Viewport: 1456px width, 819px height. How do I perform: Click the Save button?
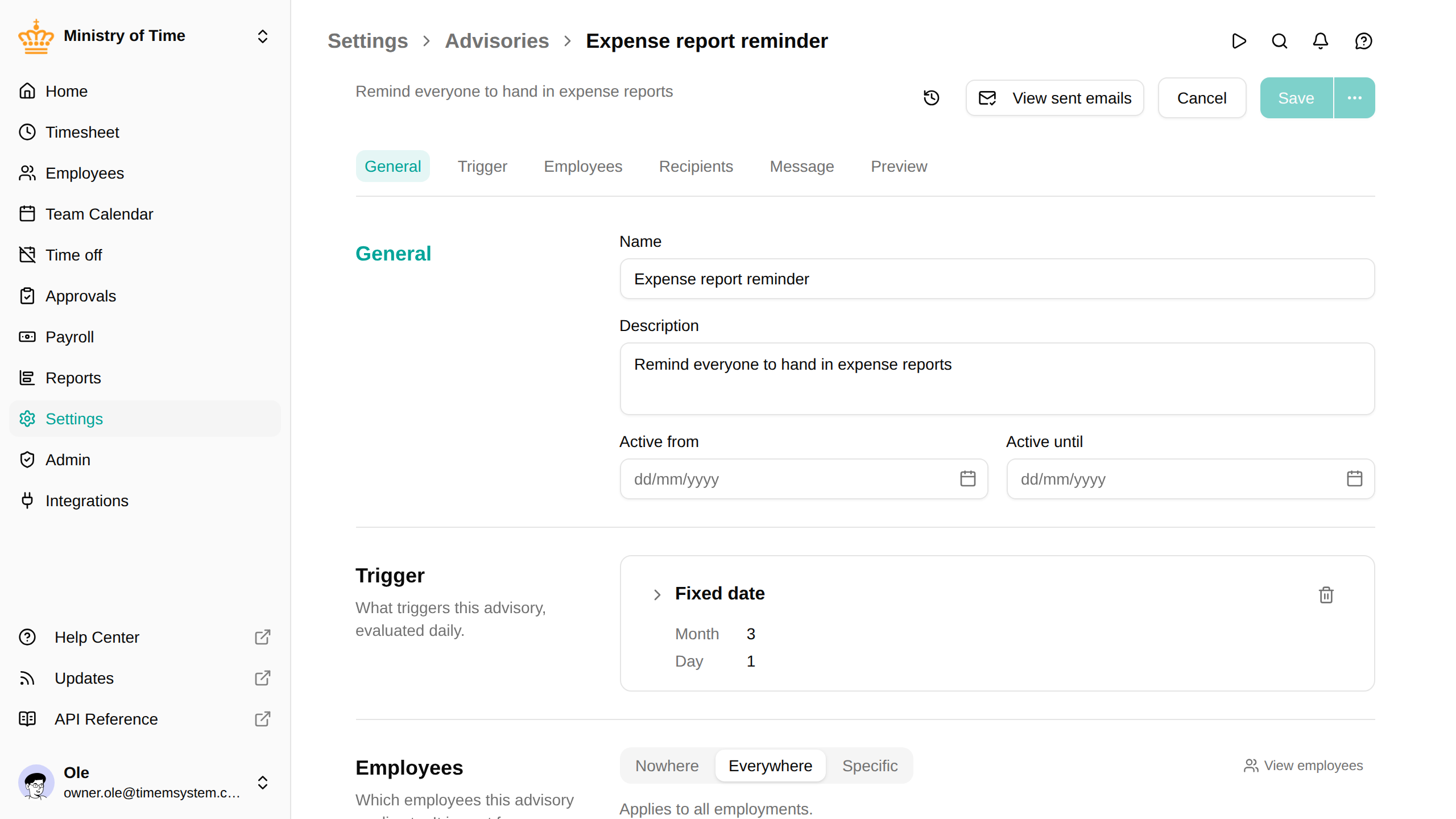coord(1296,98)
